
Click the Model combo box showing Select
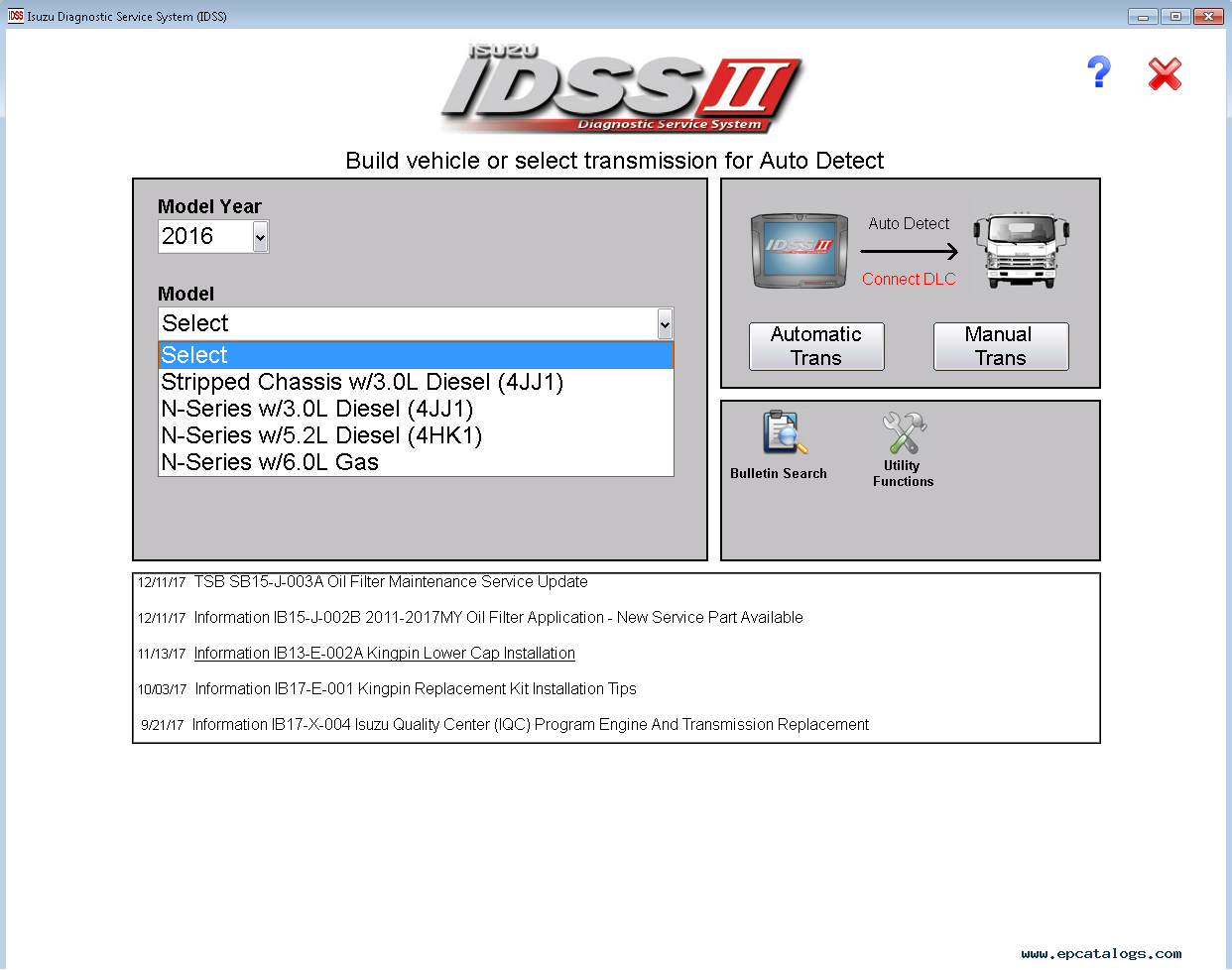pos(416,323)
